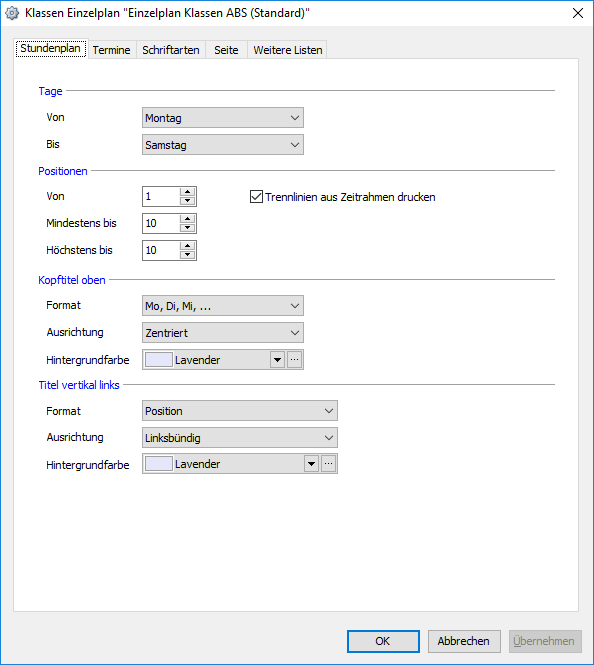The image size is (594, 665).
Task: Click the Kopftitel Lavender color swatch
Action: coord(159,360)
